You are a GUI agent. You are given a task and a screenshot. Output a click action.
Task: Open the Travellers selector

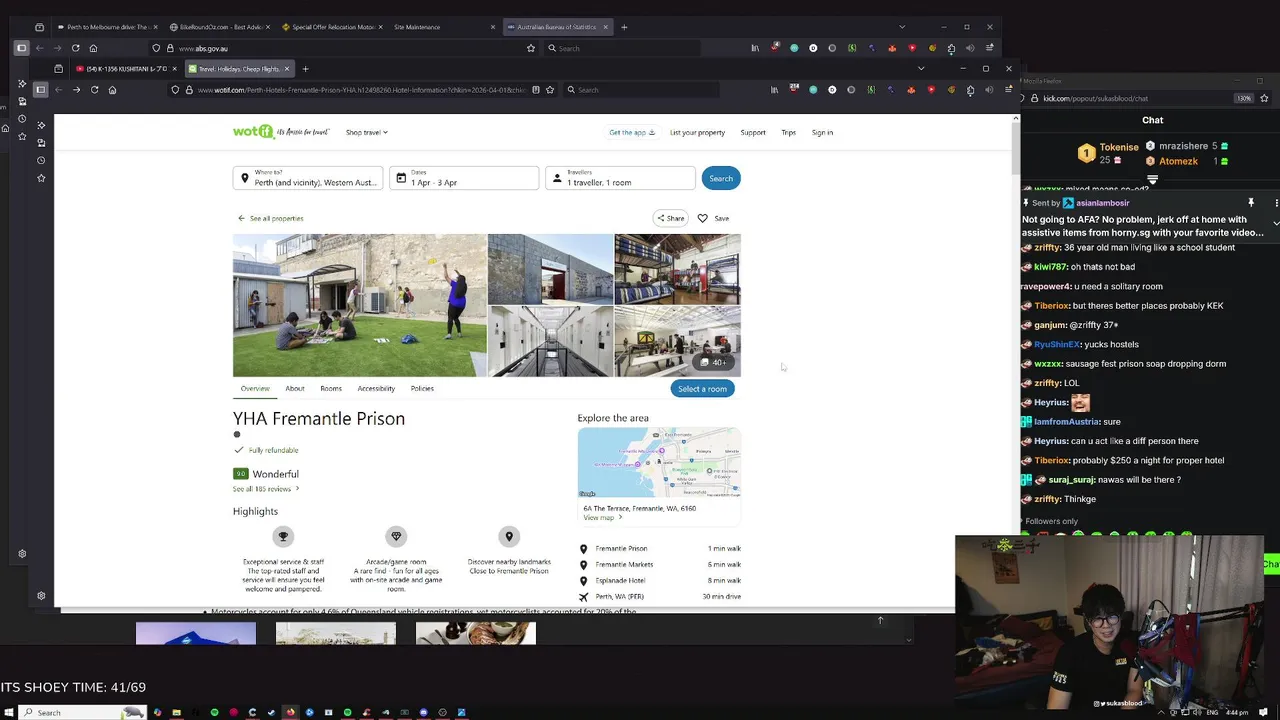tap(620, 178)
